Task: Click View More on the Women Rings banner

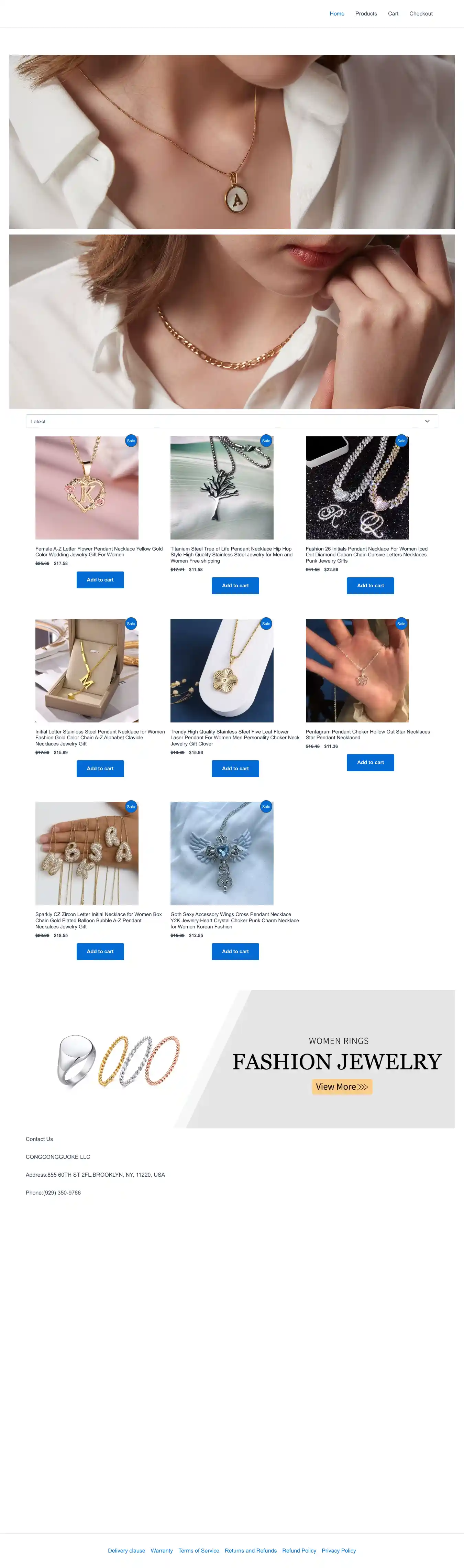Action: [342, 1087]
